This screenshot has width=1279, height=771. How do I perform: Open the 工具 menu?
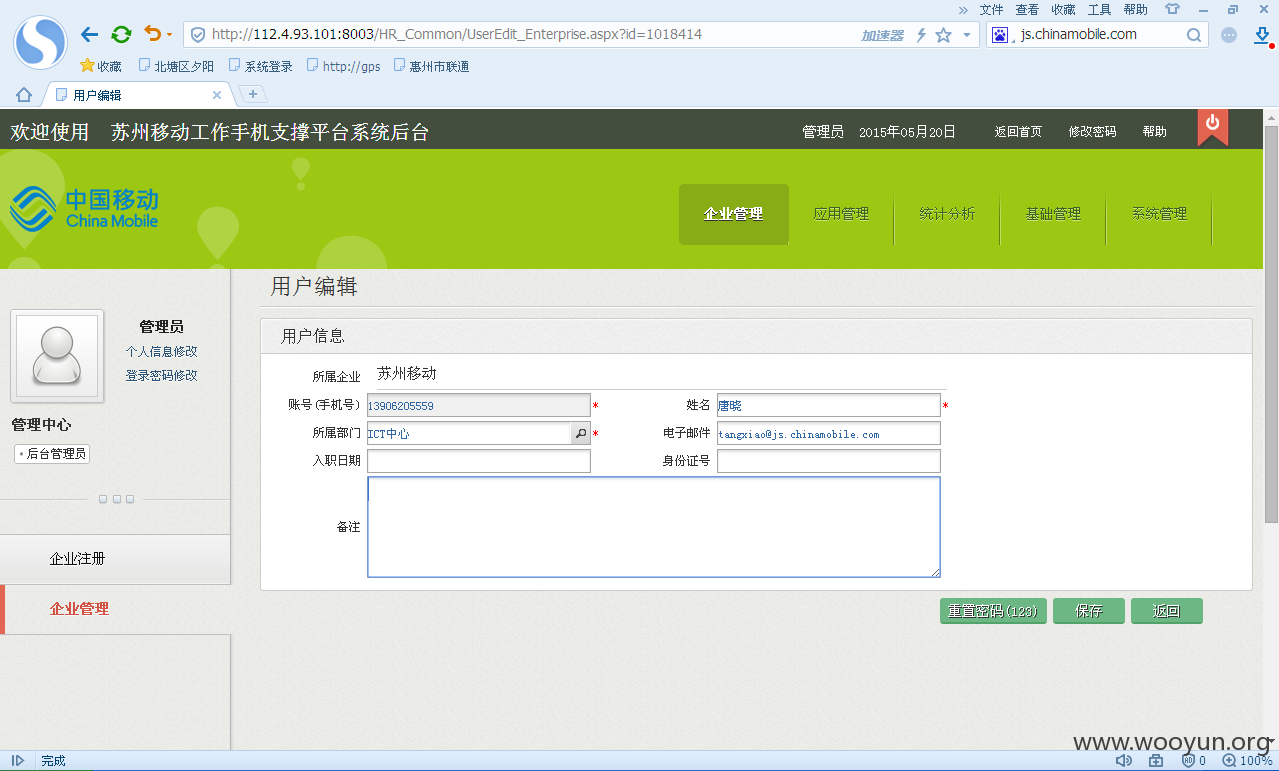click(x=1099, y=9)
